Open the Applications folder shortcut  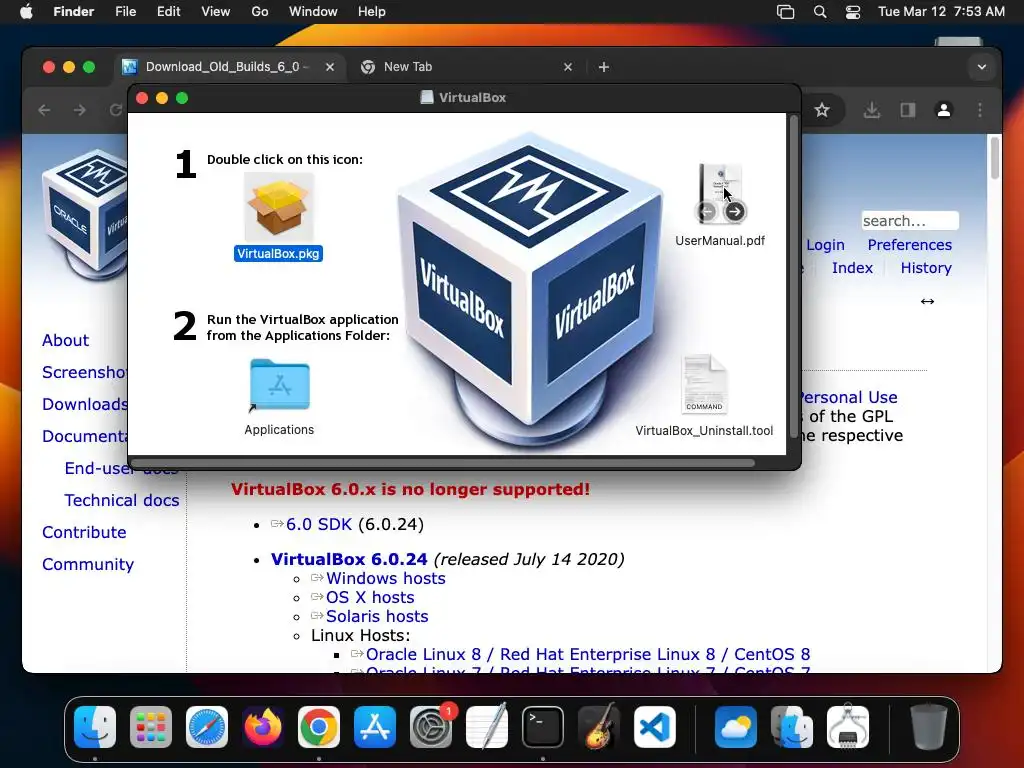pos(280,385)
